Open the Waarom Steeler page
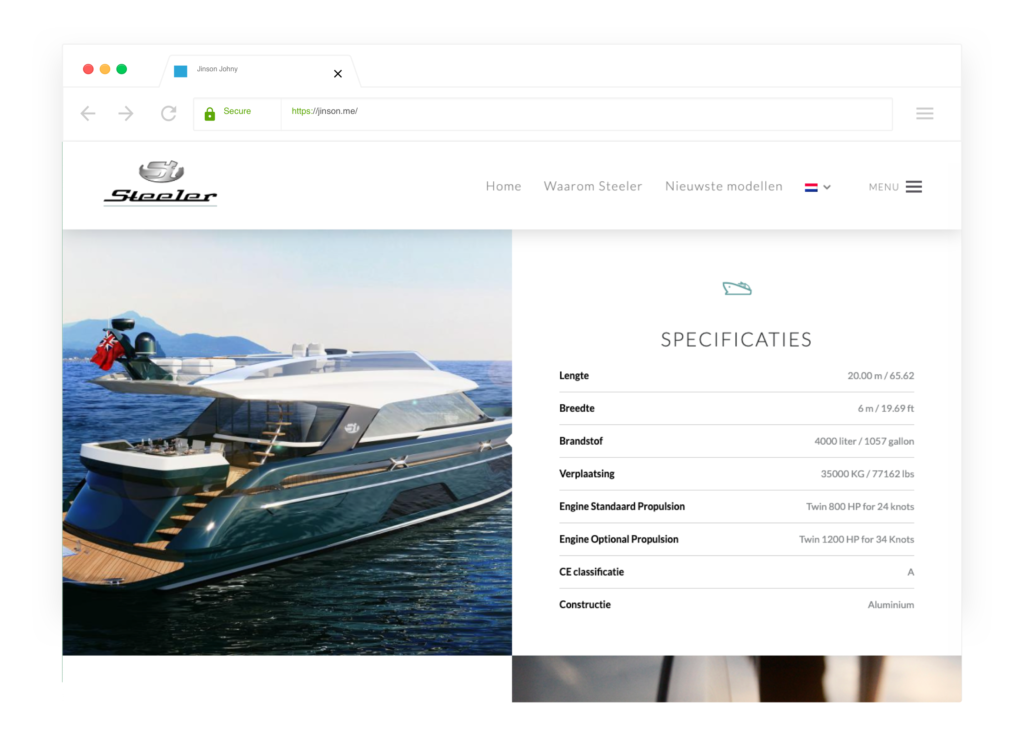The width and height of the screenshot is (1024, 746). [x=593, y=186]
